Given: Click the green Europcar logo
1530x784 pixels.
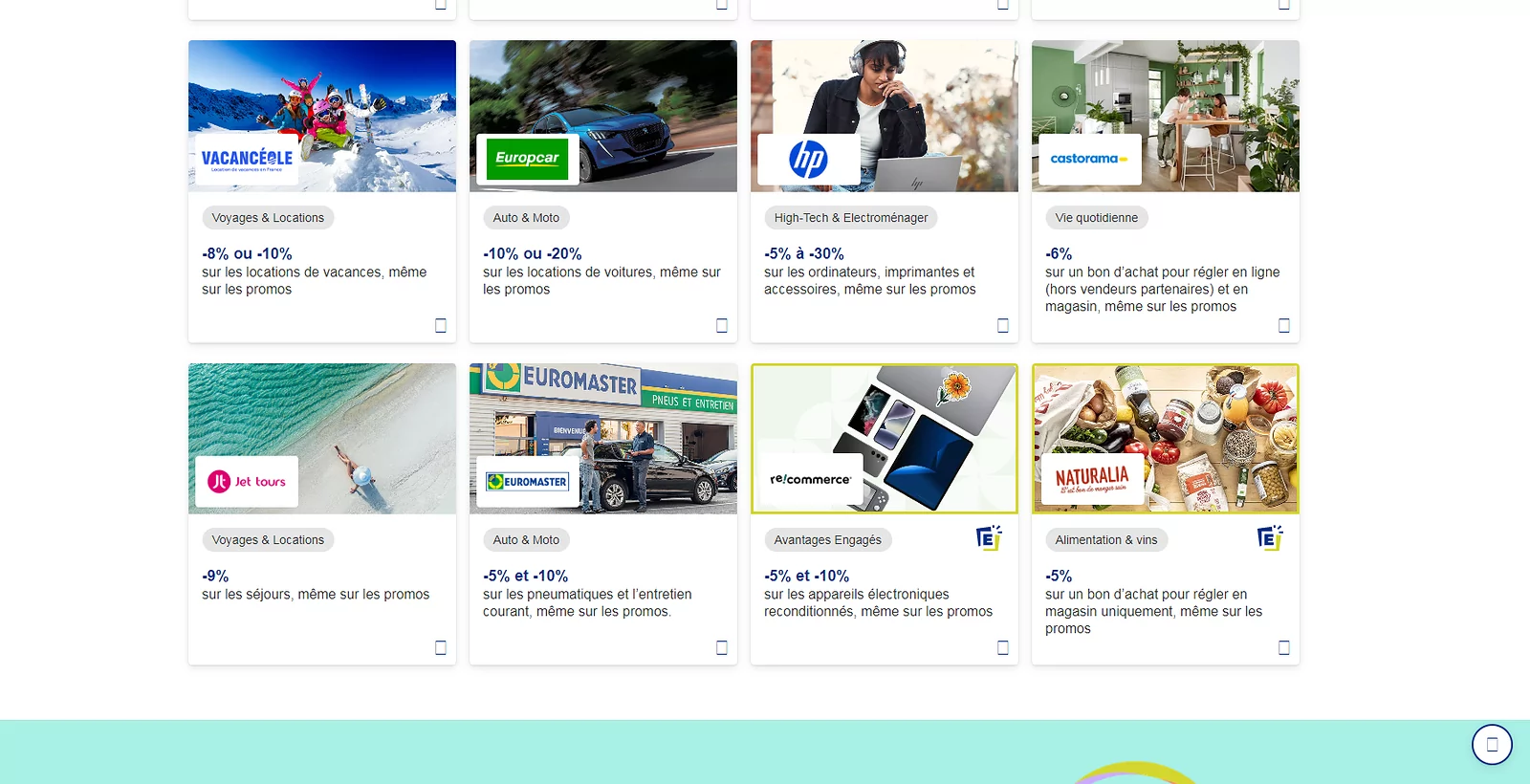Looking at the screenshot, I should pyautogui.click(x=528, y=159).
